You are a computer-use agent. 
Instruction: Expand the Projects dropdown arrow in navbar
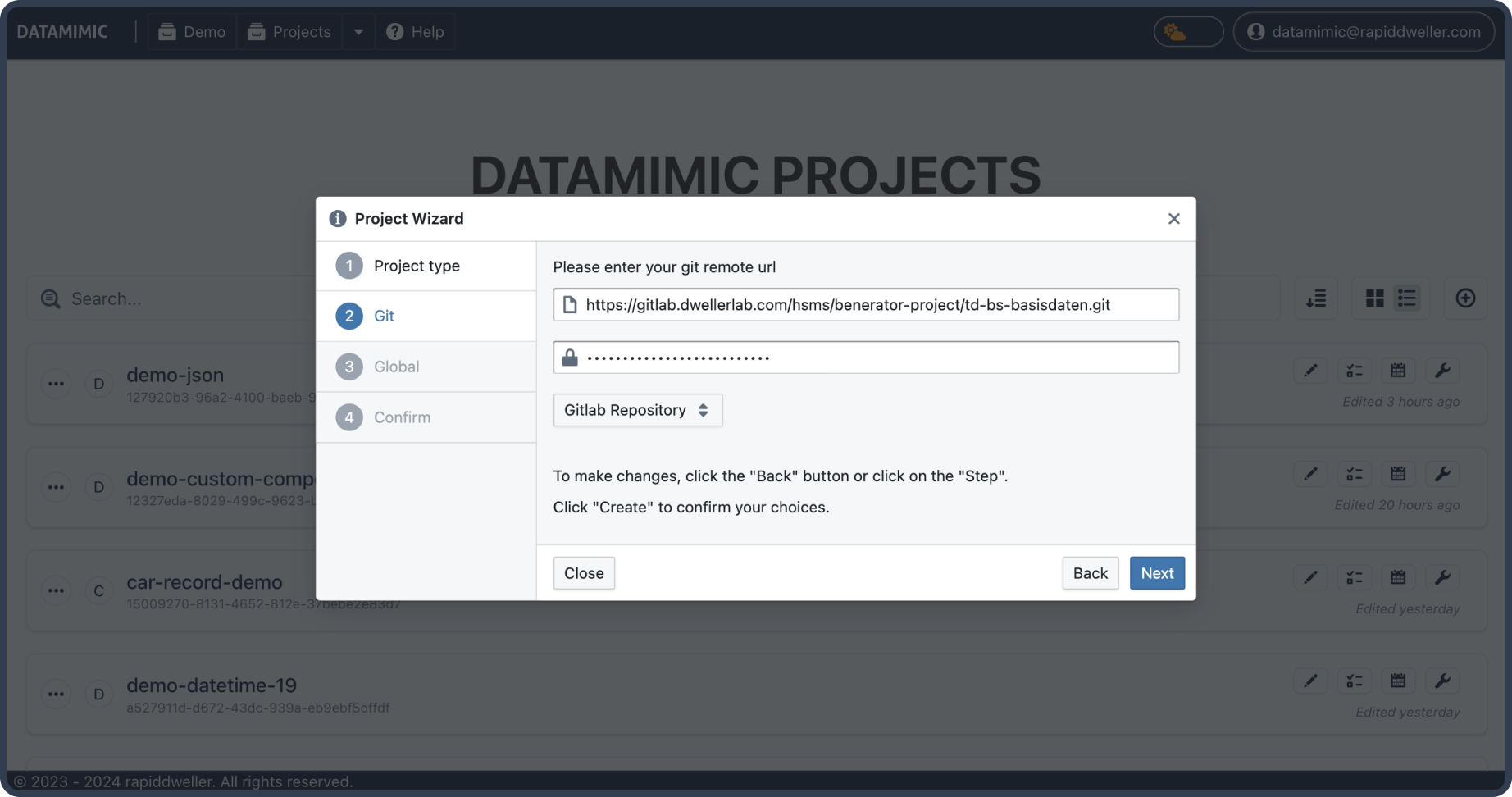[358, 32]
